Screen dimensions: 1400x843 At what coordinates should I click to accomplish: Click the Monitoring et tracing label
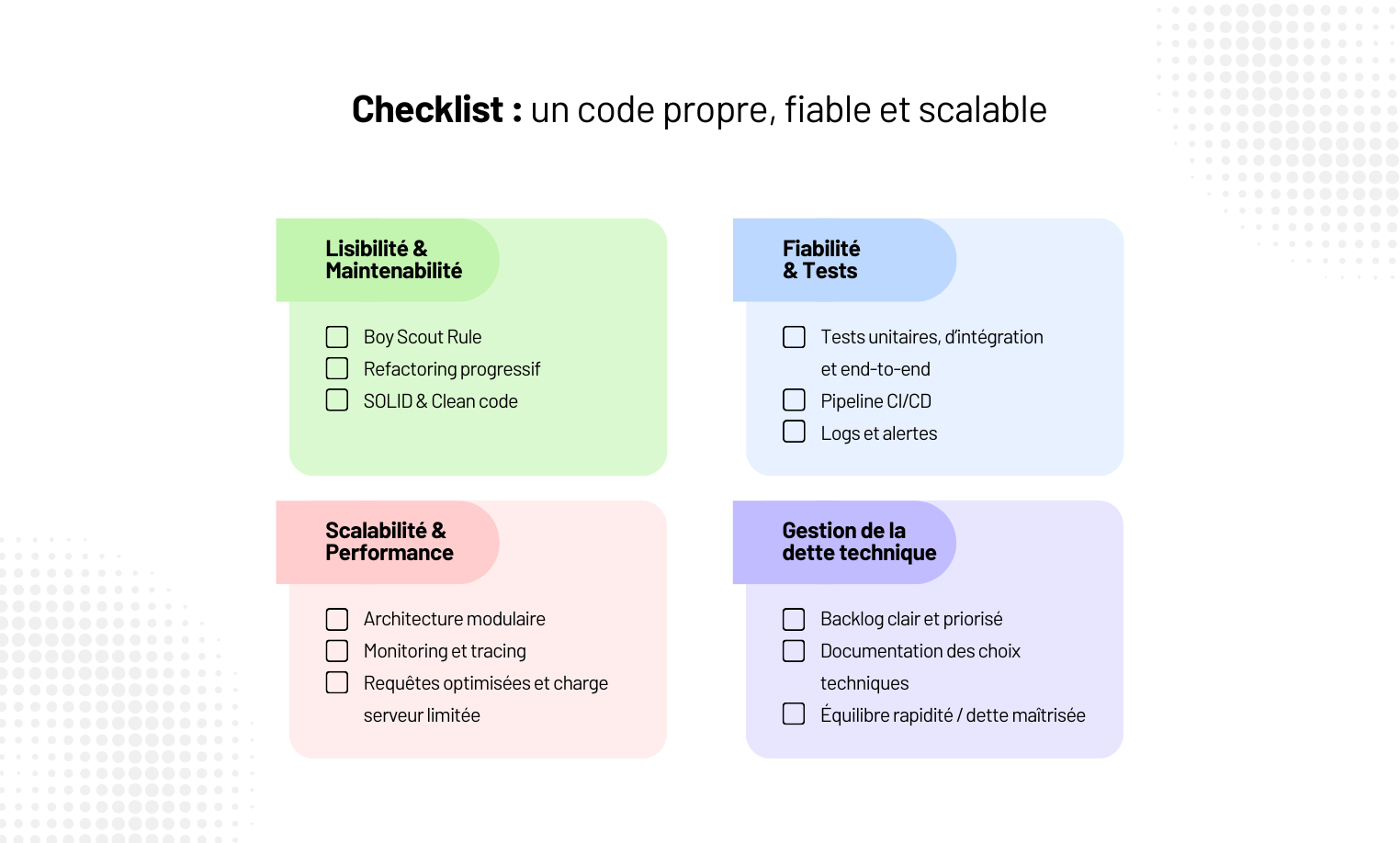tap(445, 651)
